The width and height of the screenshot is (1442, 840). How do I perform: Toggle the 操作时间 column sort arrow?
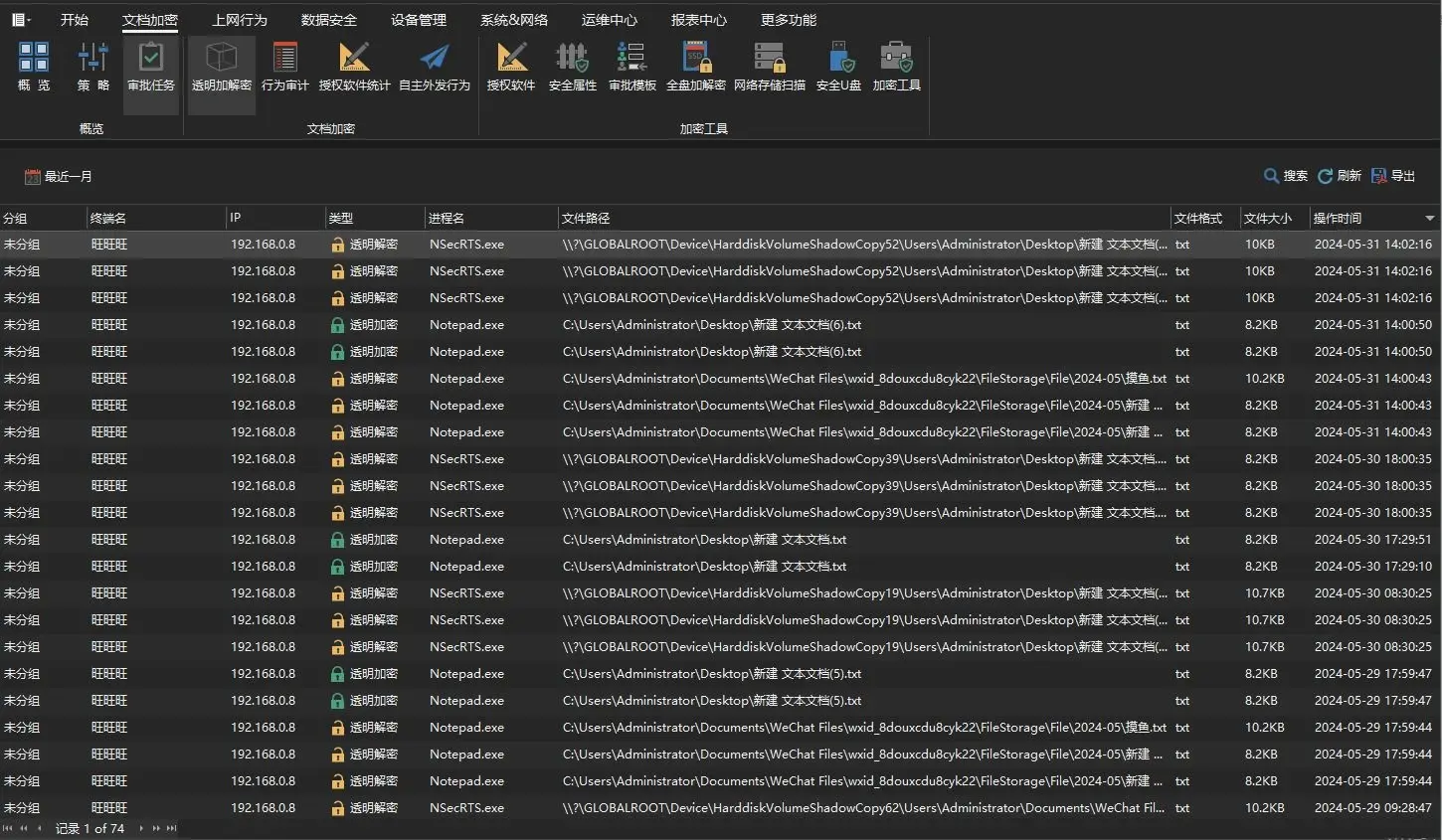[x=1429, y=219]
